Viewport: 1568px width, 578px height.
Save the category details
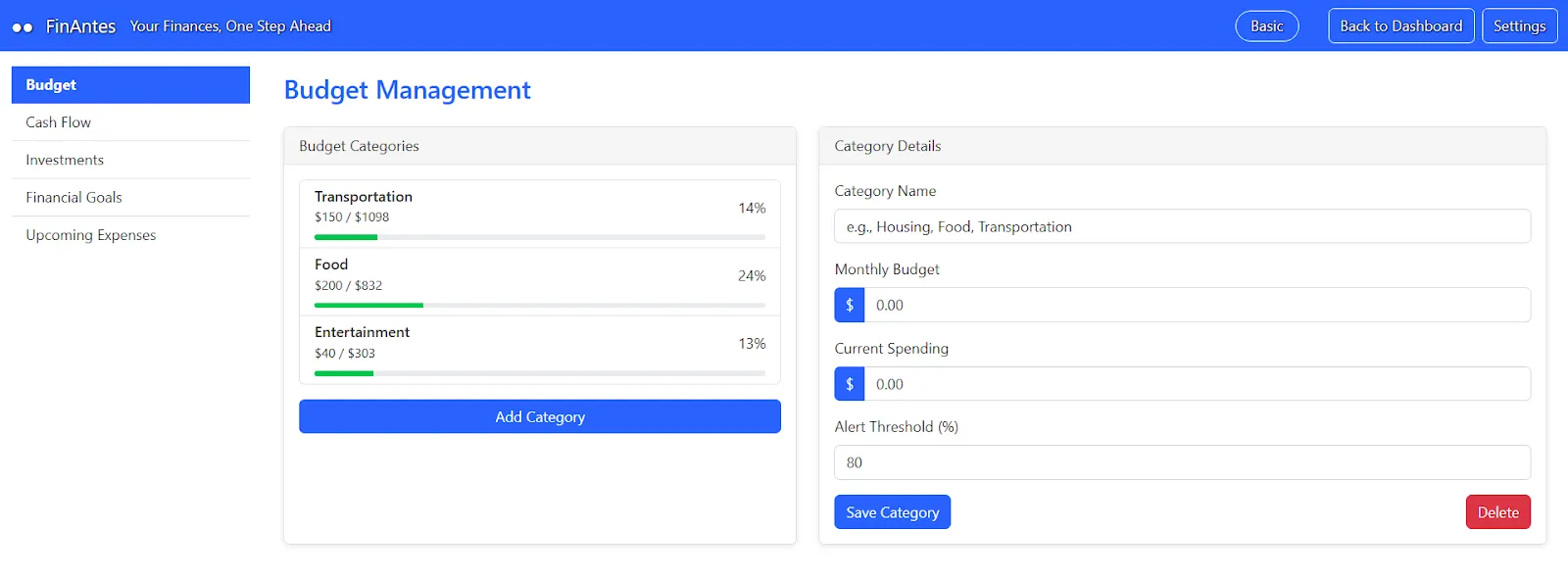892,512
